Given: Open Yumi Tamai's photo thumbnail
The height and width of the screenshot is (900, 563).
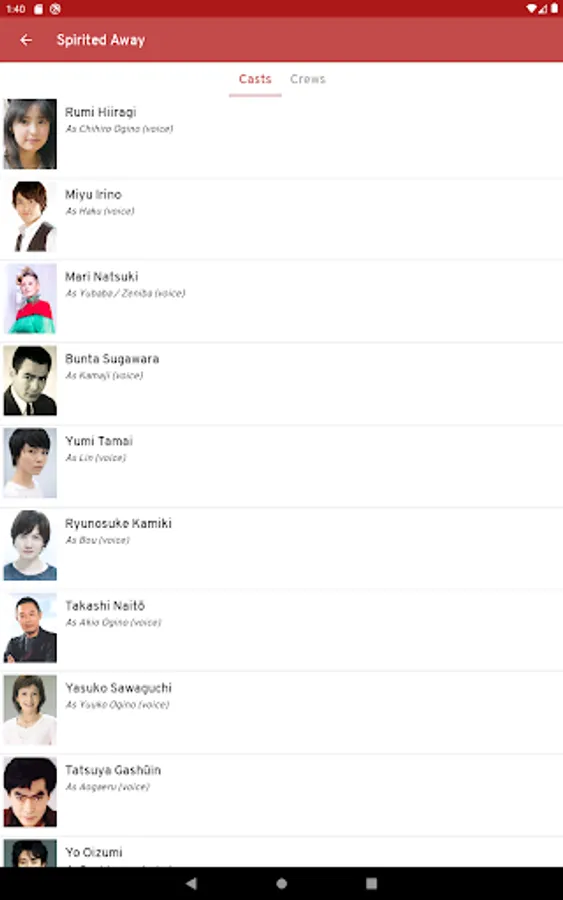Looking at the screenshot, I should [30, 463].
